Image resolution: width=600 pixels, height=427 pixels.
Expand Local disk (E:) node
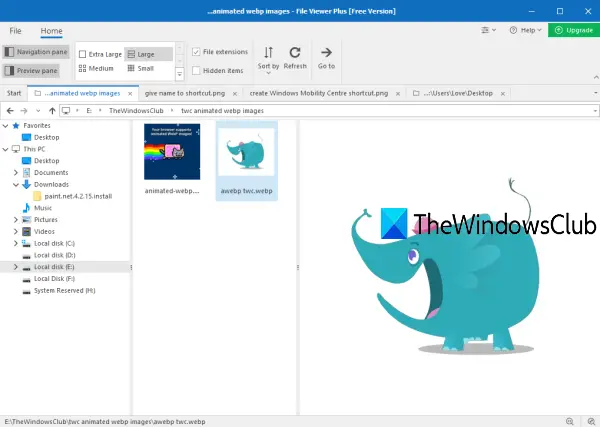(x=16, y=267)
